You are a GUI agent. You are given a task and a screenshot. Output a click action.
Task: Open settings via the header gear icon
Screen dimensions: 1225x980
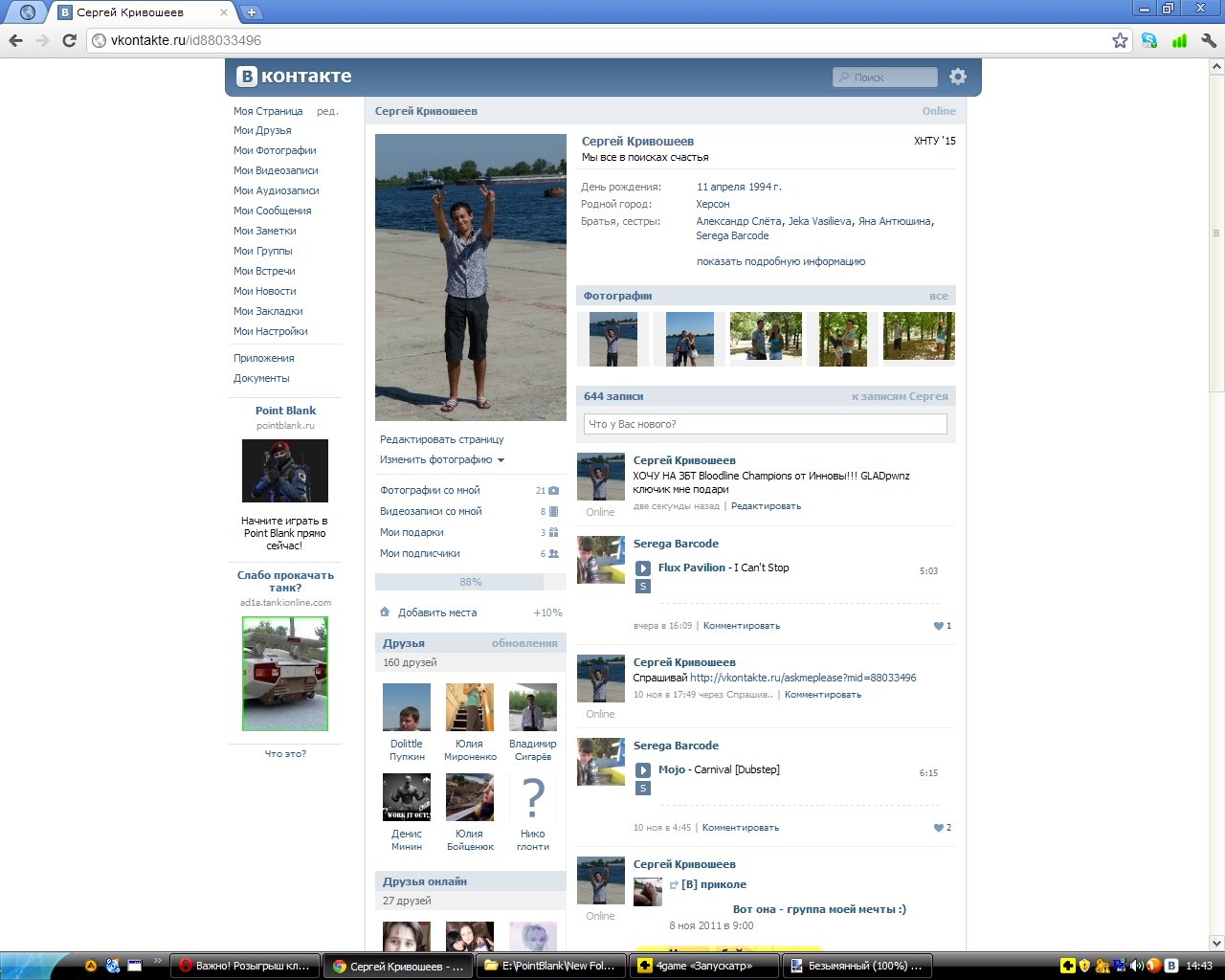[958, 77]
